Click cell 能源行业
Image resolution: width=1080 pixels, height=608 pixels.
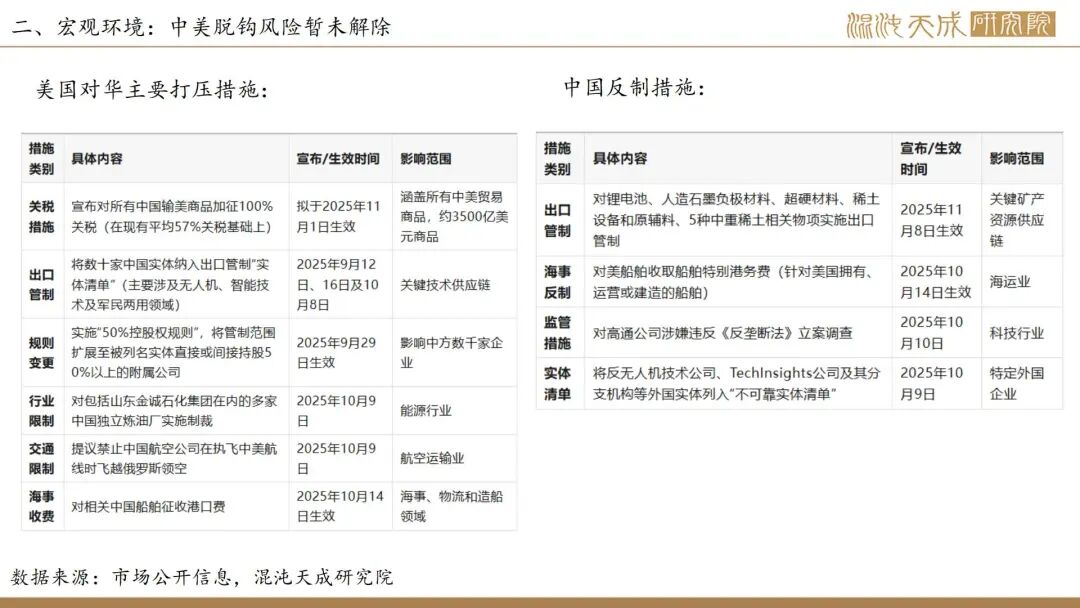coord(455,410)
